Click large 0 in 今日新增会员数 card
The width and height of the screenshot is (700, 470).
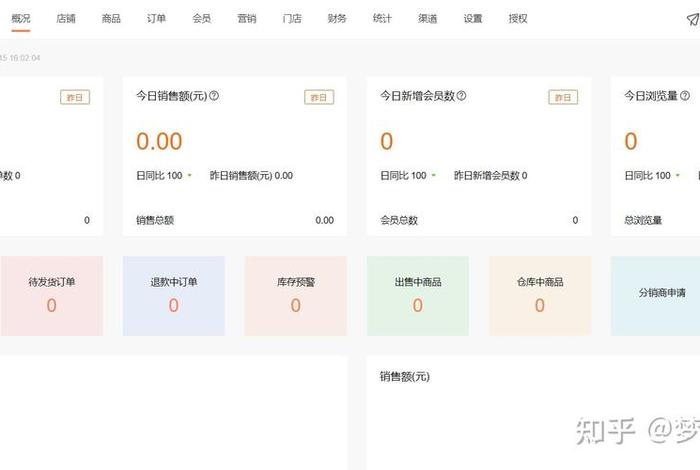point(387,141)
